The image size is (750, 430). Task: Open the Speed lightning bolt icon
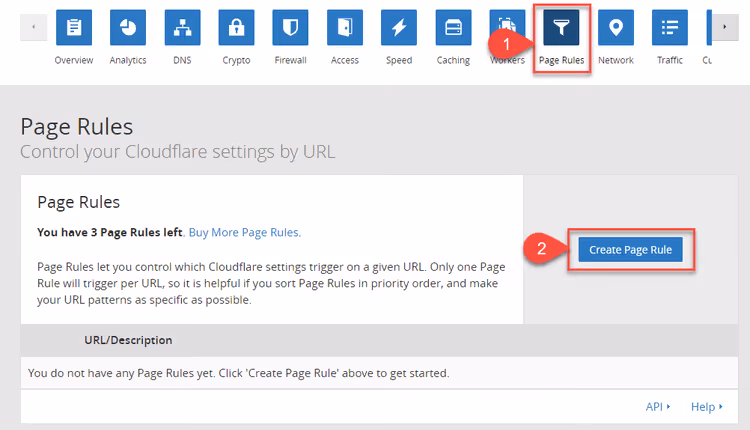tap(399, 28)
